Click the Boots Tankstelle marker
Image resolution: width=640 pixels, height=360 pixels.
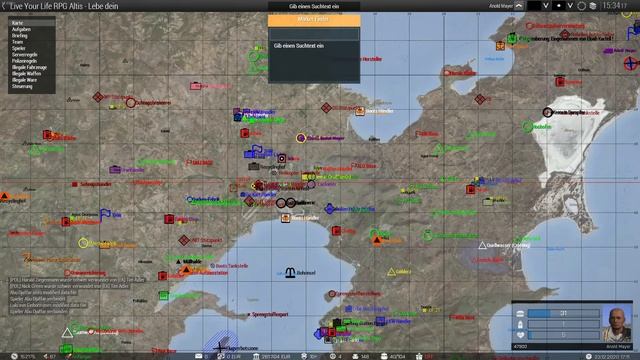pyautogui.click(x=213, y=266)
